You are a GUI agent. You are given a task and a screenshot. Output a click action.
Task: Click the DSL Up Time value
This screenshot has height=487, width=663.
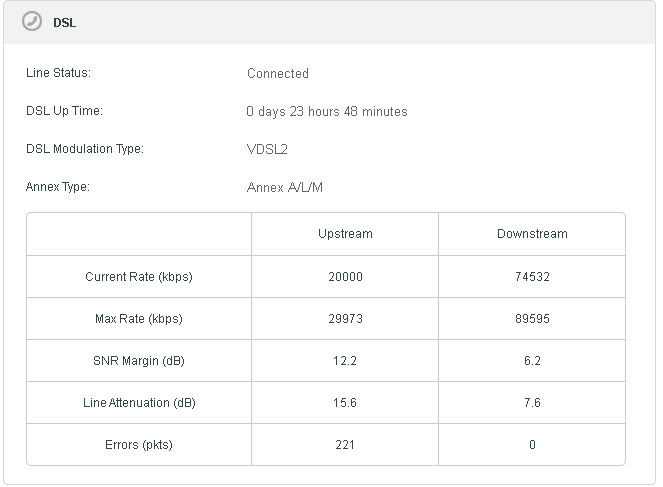326,111
